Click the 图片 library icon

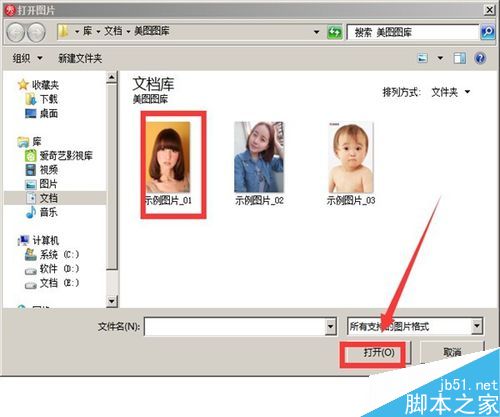point(31,184)
